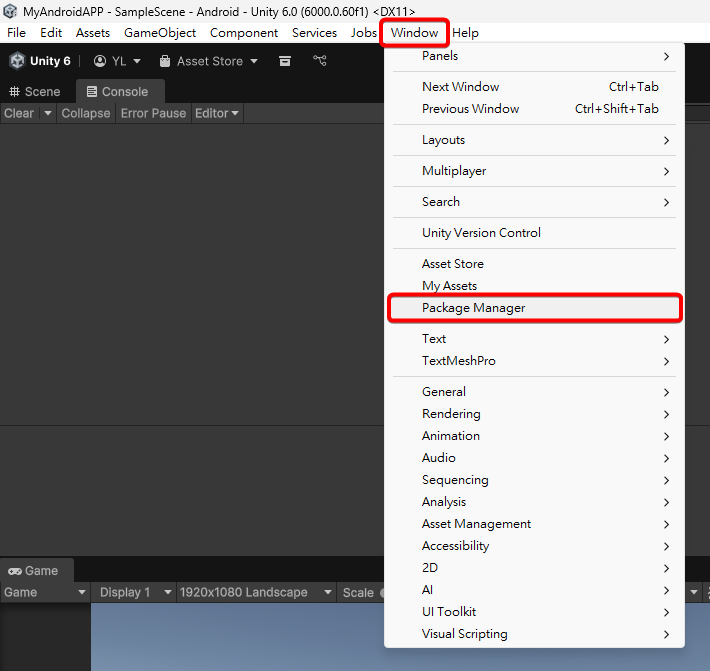The image size is (710, 671).
Task: Select the Game view tab
Action: [x=34, y=570]
